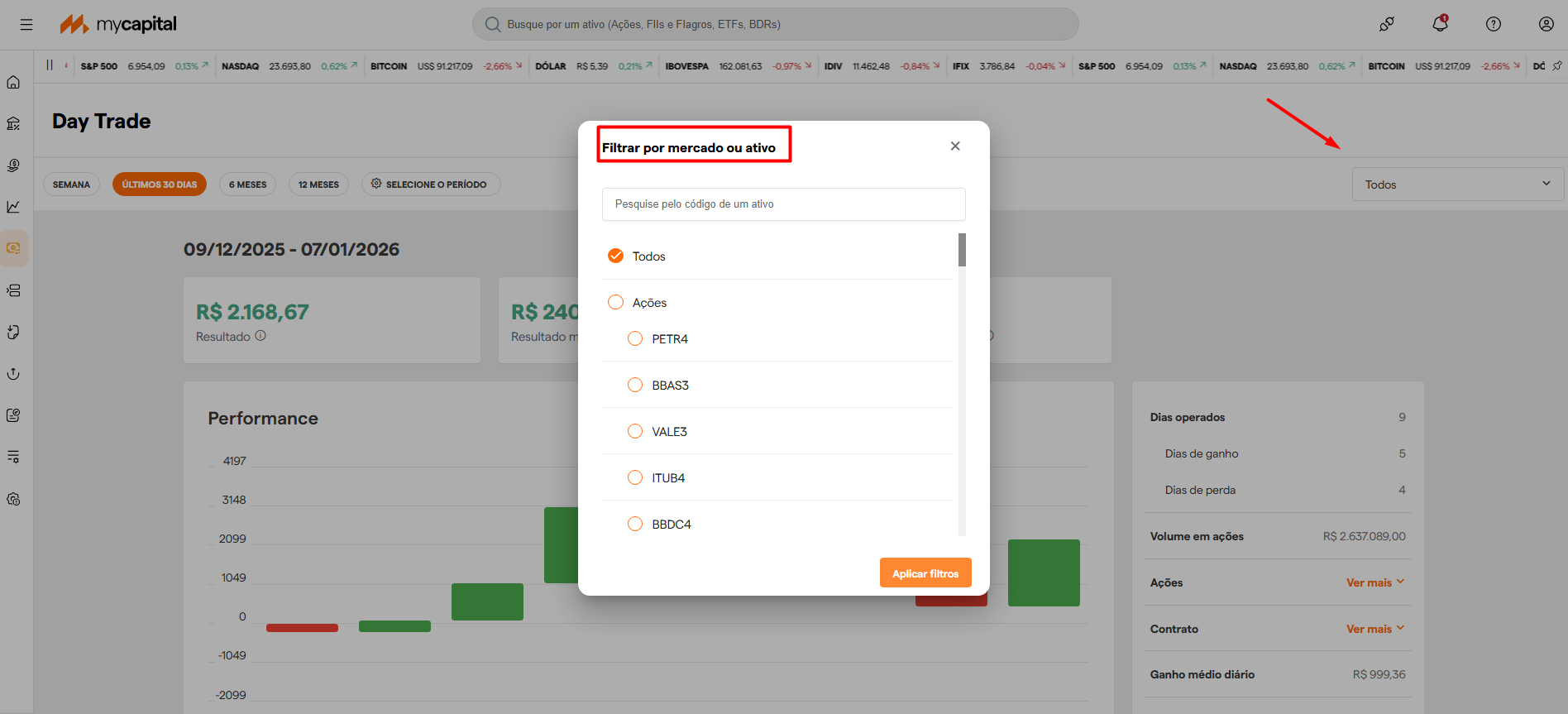
Task: Select ITUB4 asset filter
Action: coord(635,477)
